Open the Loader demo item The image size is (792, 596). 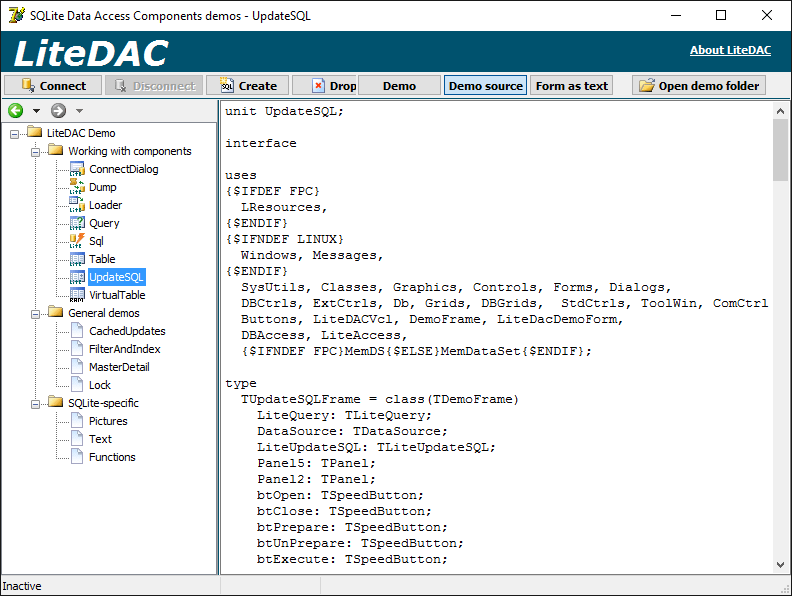pos(105,205)
